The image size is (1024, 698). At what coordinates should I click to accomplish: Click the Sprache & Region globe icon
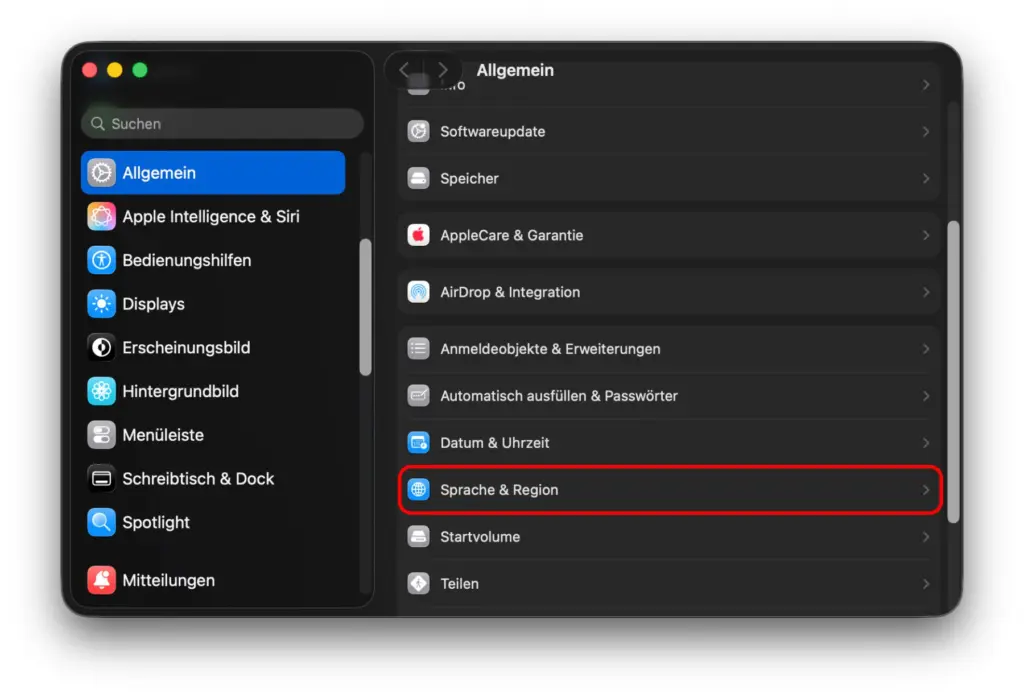(419, 490)
